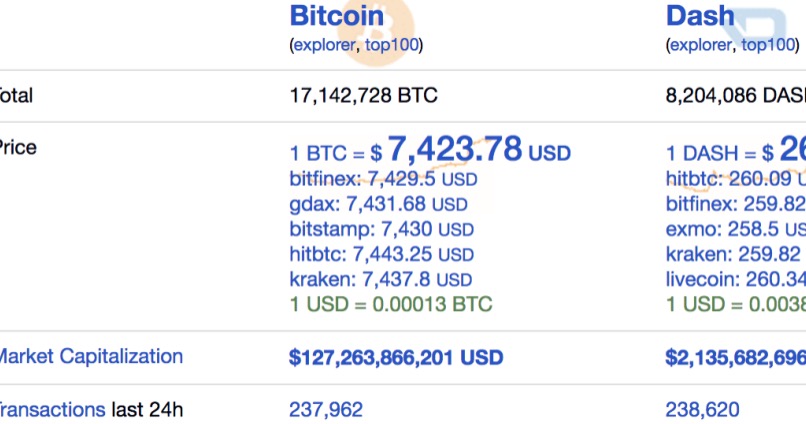Open the Transactions row label link

click(52, 410)
